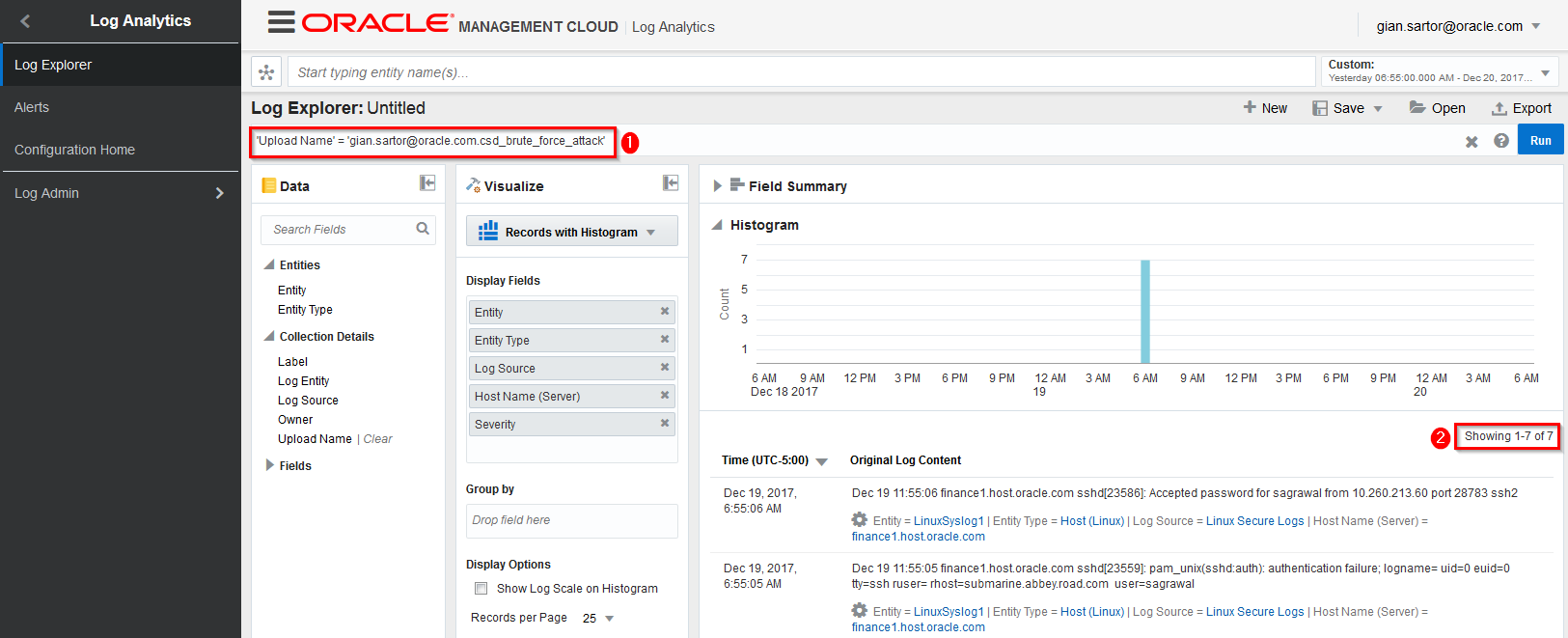Click Host (Linux) link in second record
The width and height of the screenshot is (1568, 638).
coord(1092,611)
